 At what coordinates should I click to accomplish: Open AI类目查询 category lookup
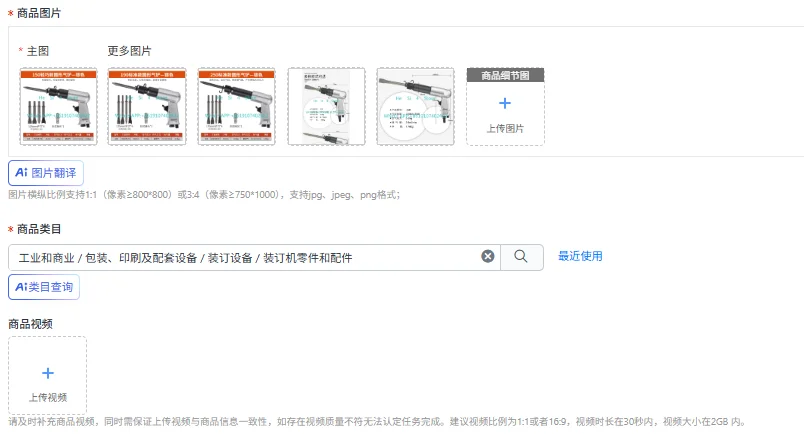coord(44,287)
